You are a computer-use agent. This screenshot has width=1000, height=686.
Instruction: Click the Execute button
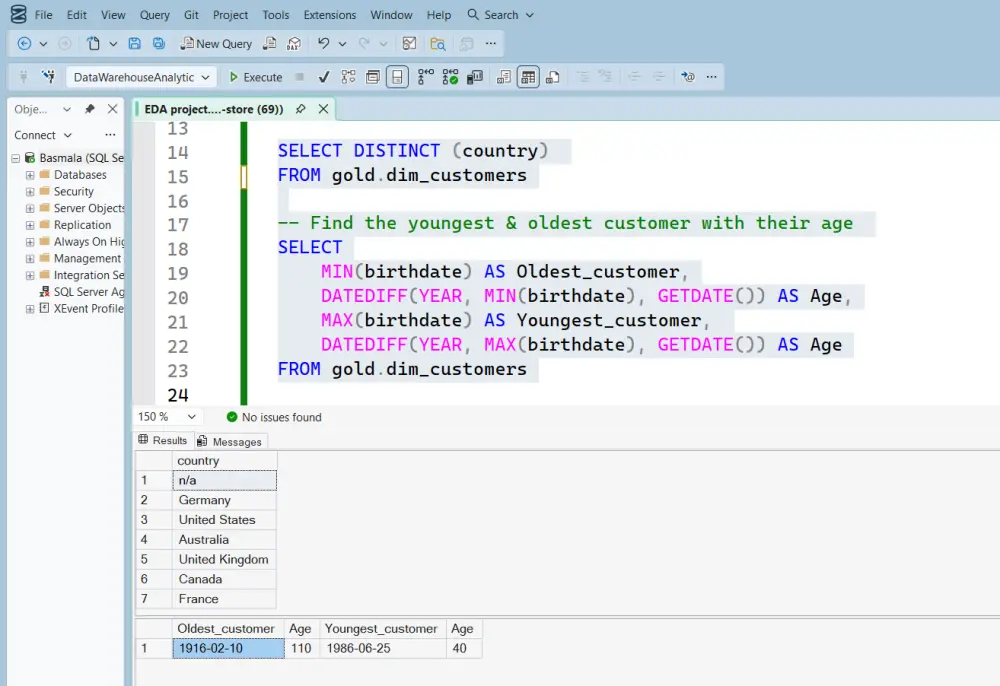coord(256,77)
